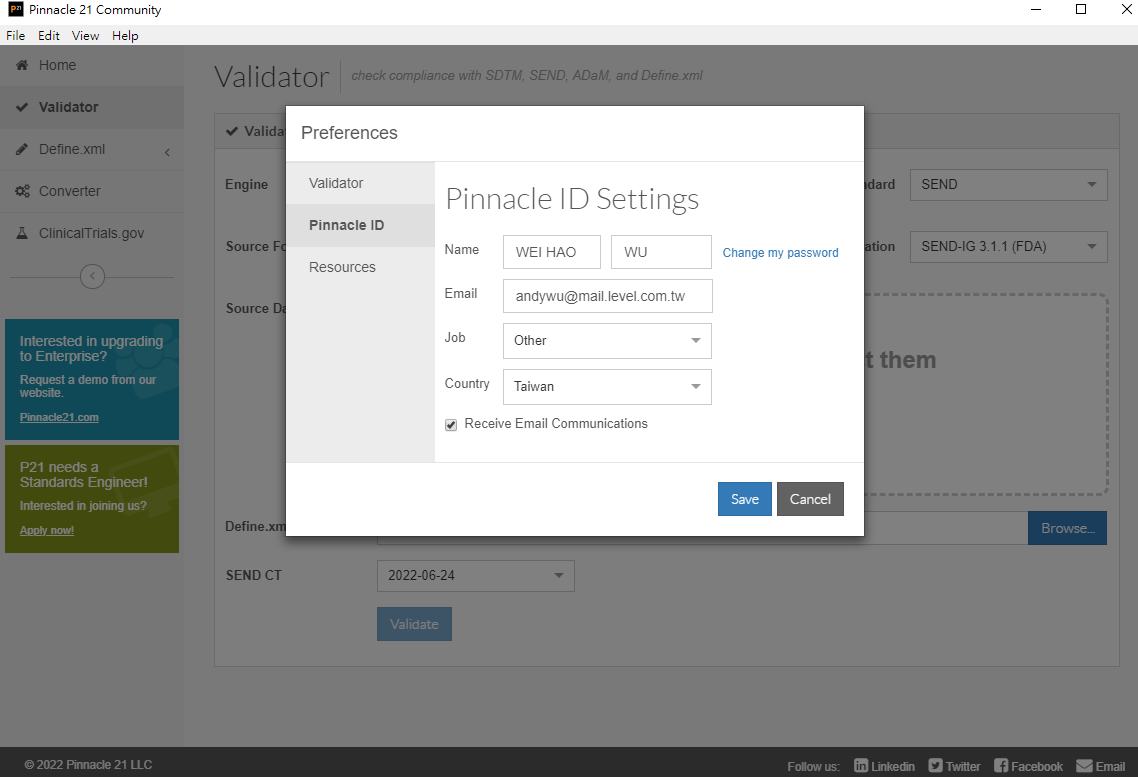Open the Job dropdown

[x=607, y=340]
